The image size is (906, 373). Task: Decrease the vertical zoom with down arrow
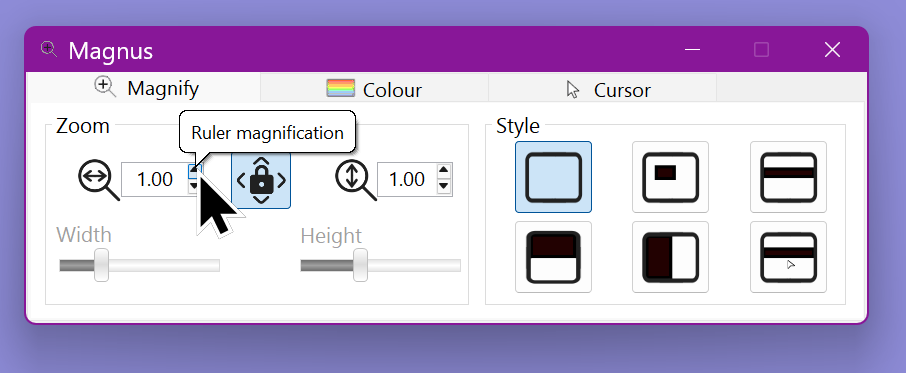click(x=444, y=186)
